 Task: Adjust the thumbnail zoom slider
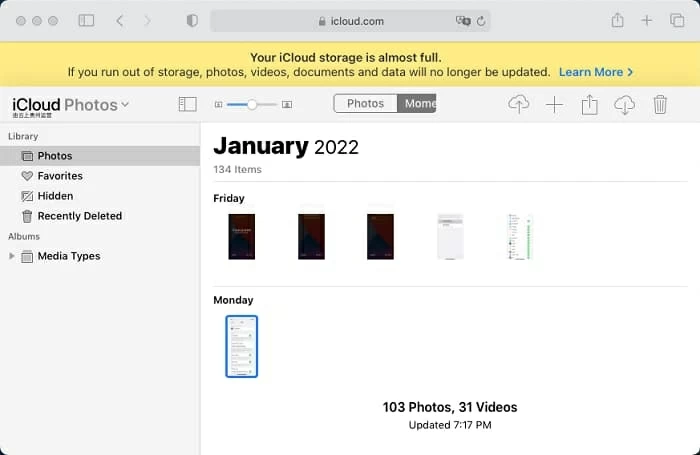252,104
